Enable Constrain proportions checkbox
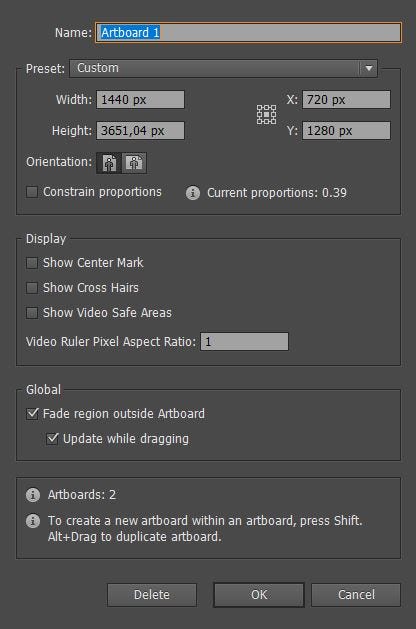This screenshot has width=416, height=629. (x=32, y=192)
